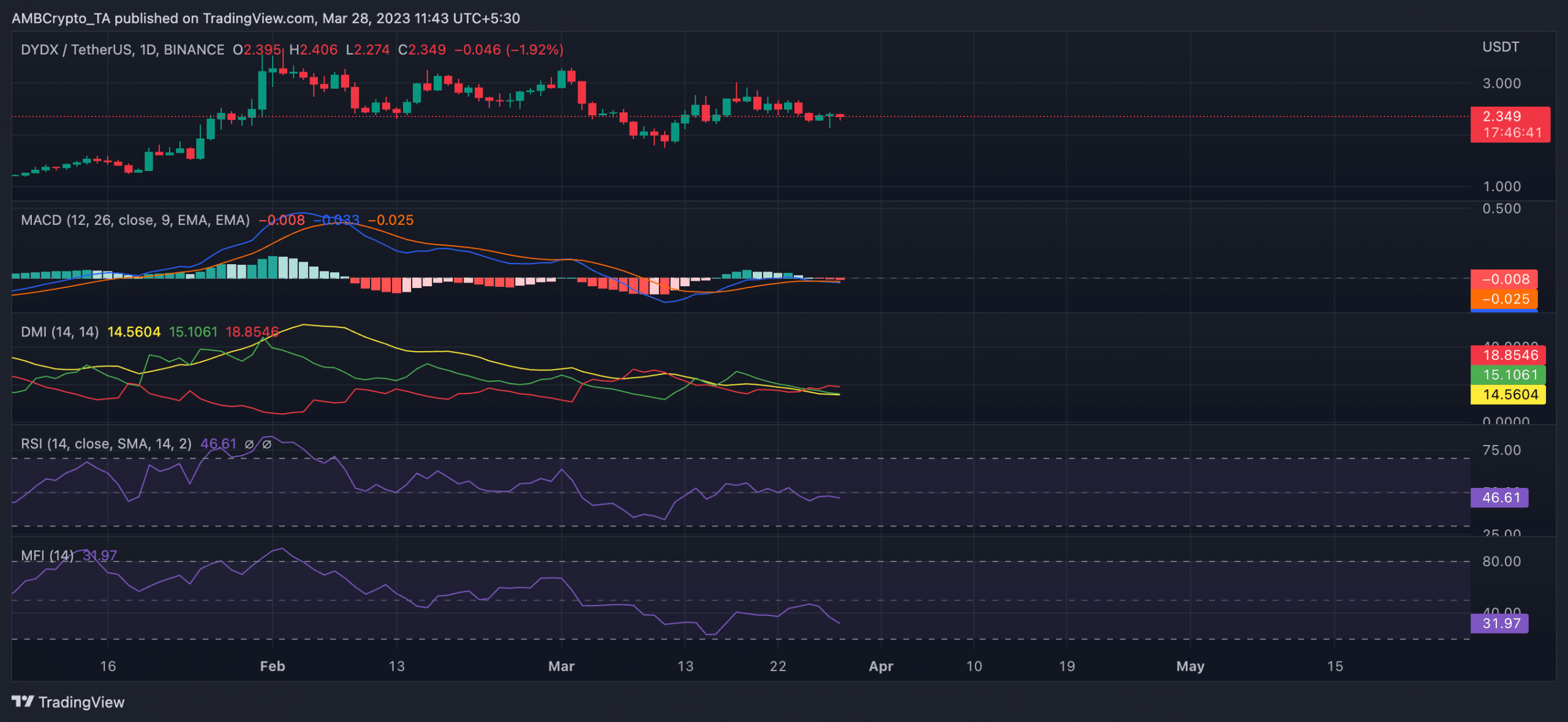Click the orange -0.025 MACD signal tag

pos(1504,299)
